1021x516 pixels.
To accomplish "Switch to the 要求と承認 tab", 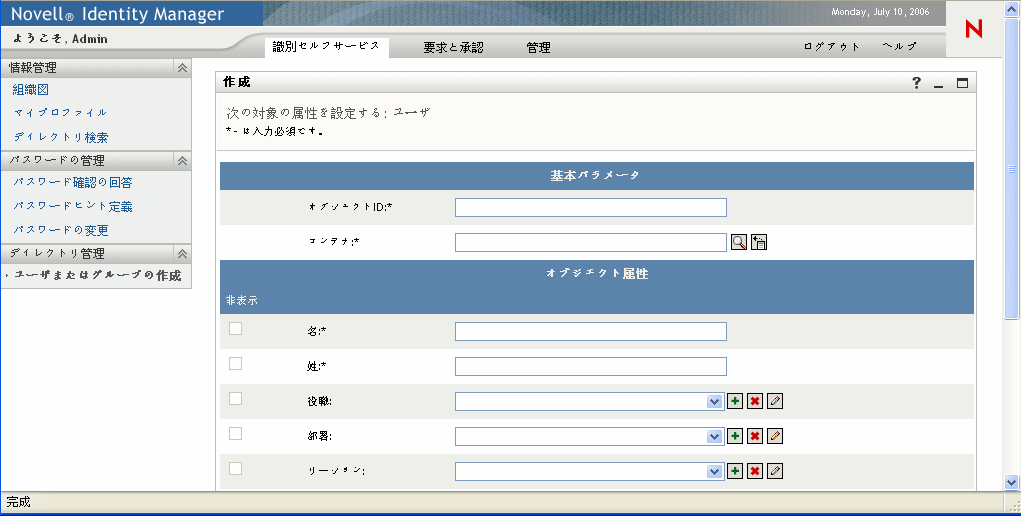I will point(453,48).
